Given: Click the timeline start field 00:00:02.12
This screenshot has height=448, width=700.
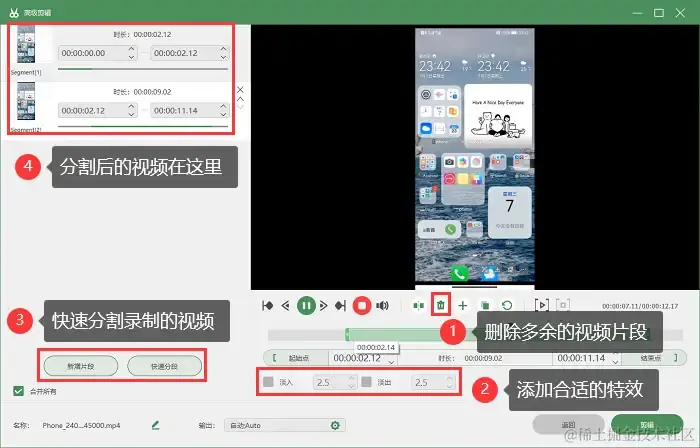Looking at the screenshot, I should click(362, 358).
